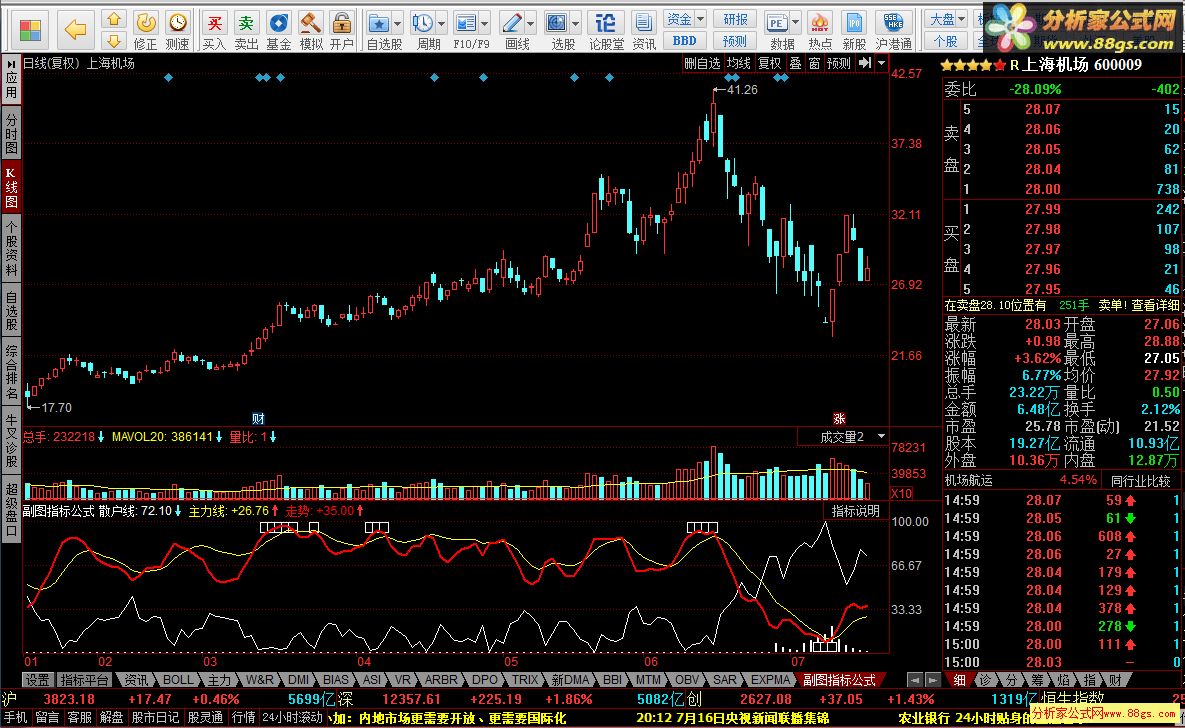This screenshot has width=1185, height=728.
Task: Click the 卖出 sell icon
Action: (246, 30)
